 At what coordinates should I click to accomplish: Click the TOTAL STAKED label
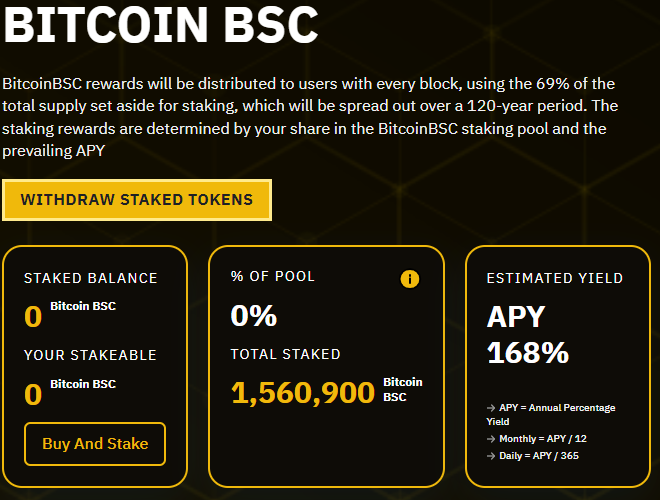pyautogui.click(x=285, y=354)
